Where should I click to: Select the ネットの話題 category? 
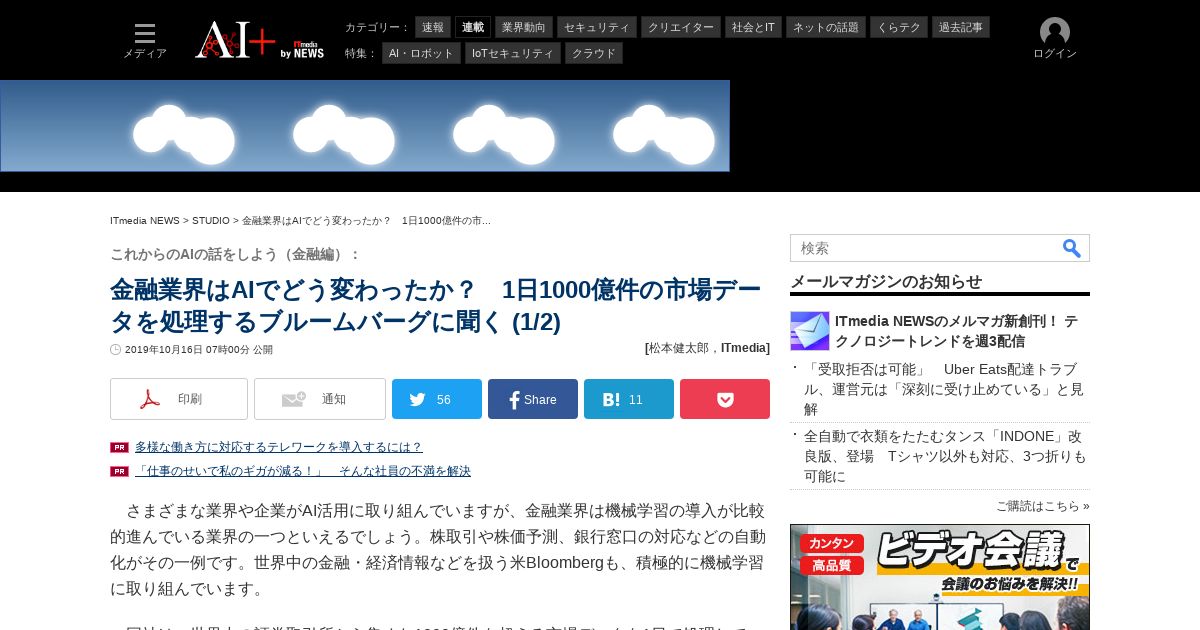(x=826, y=27)
